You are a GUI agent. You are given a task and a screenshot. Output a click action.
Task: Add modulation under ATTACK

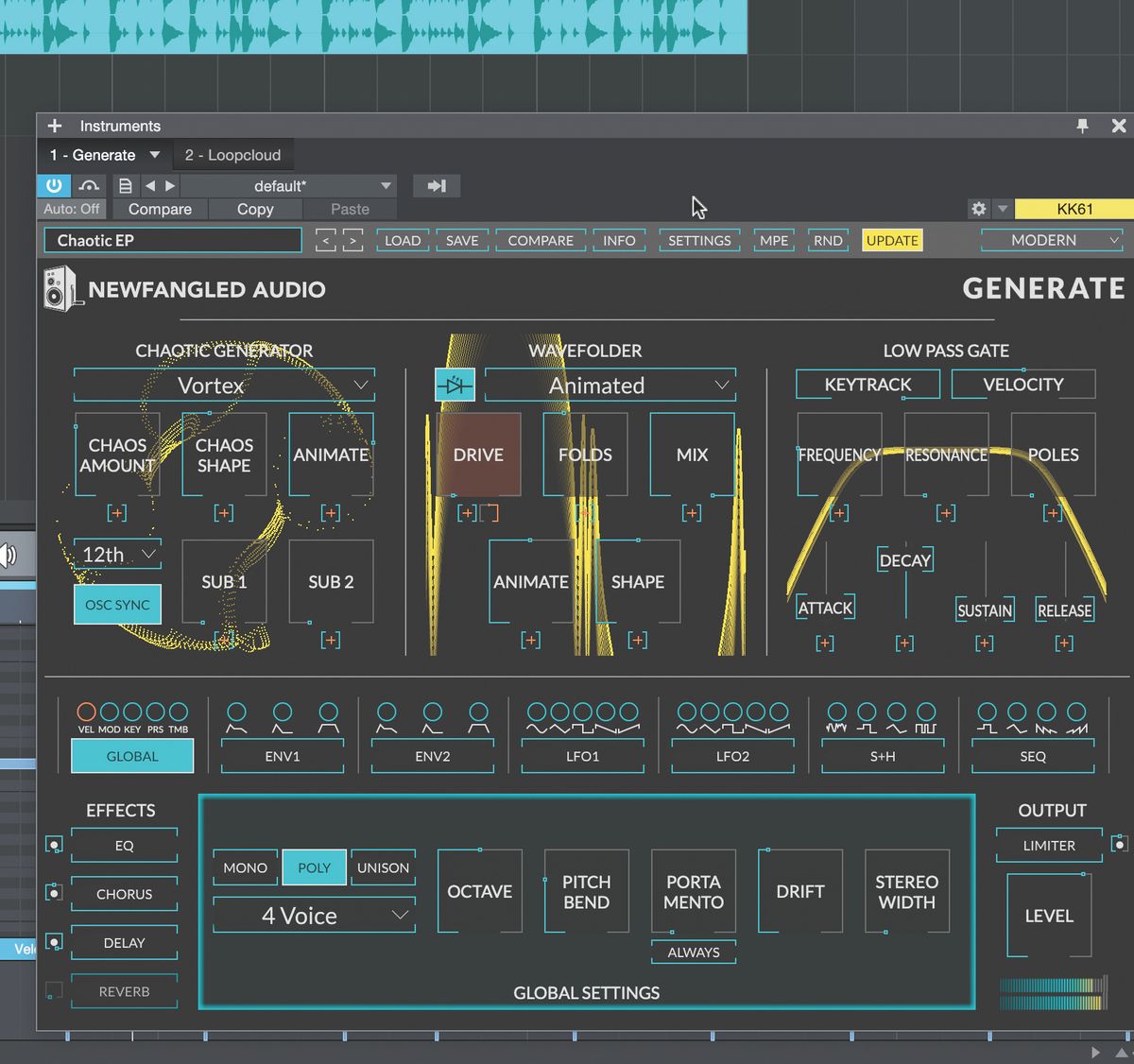(825, 644)
